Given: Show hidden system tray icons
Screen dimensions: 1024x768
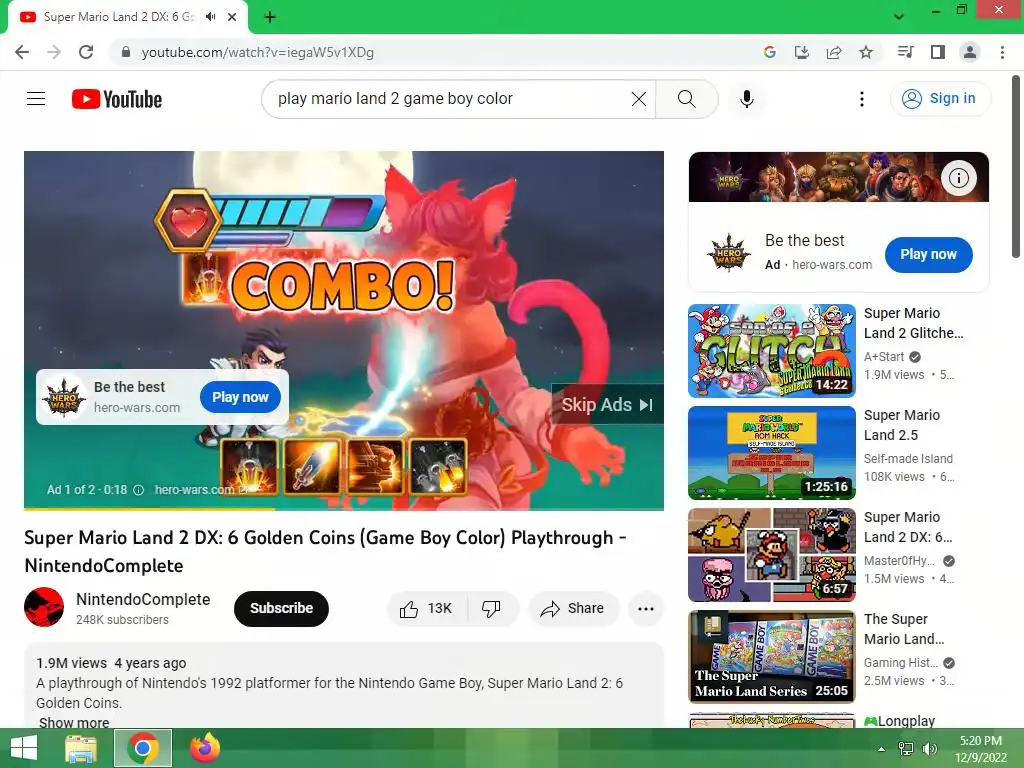Looking at the screenshot, I should (881, 749).
